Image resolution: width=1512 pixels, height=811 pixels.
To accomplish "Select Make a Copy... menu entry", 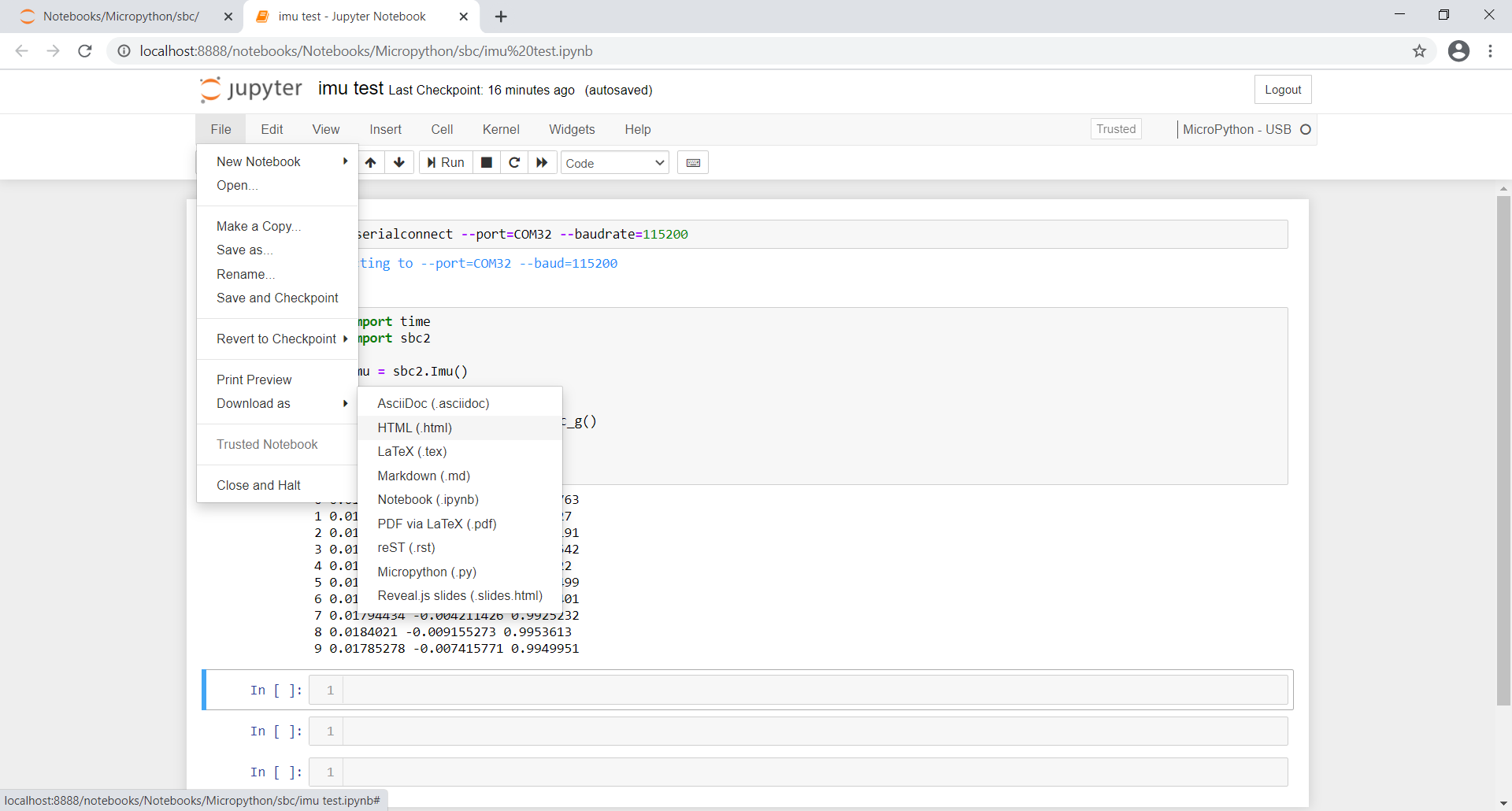I will (277, 226).
